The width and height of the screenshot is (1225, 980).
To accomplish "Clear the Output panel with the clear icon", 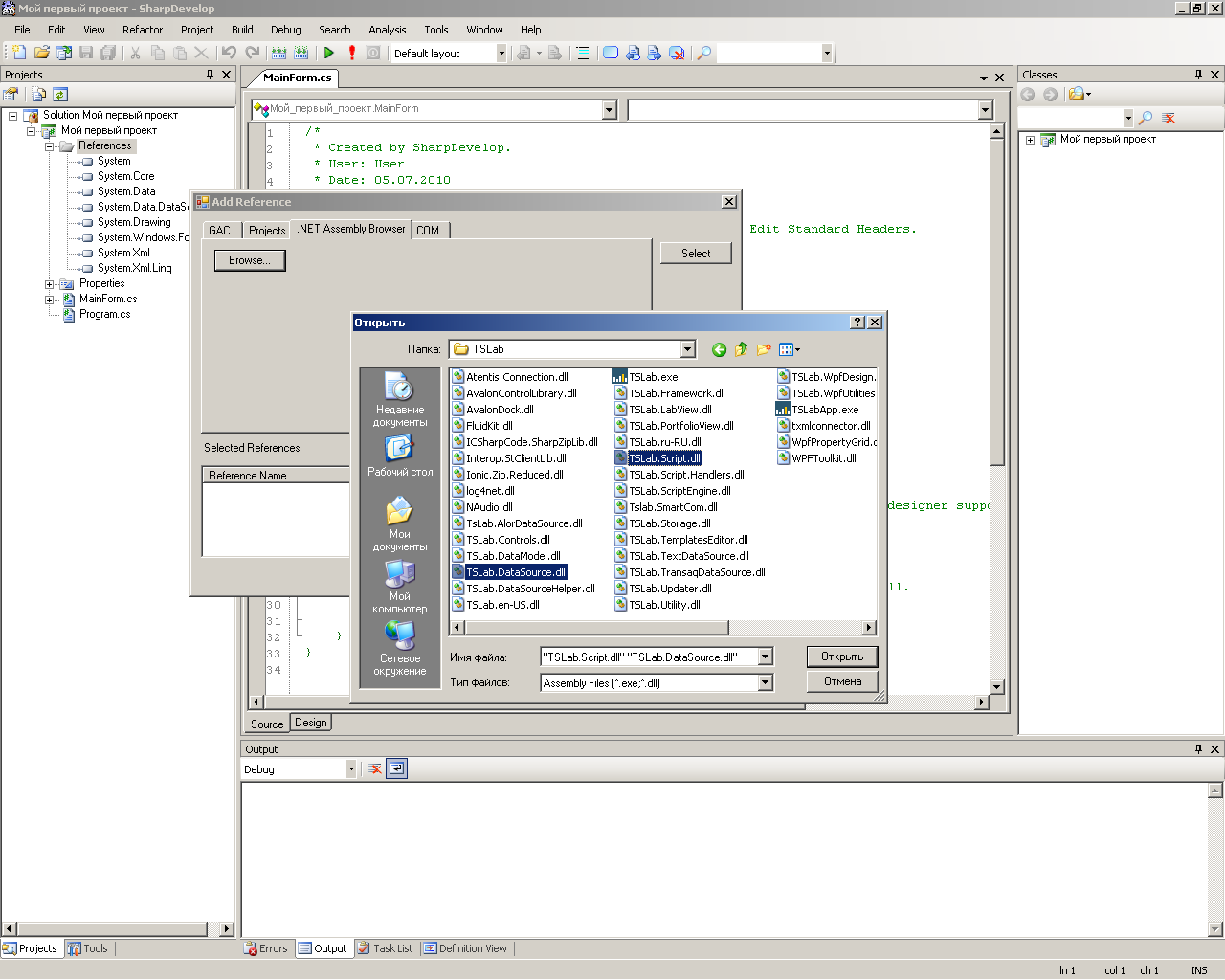I will 375,769.
